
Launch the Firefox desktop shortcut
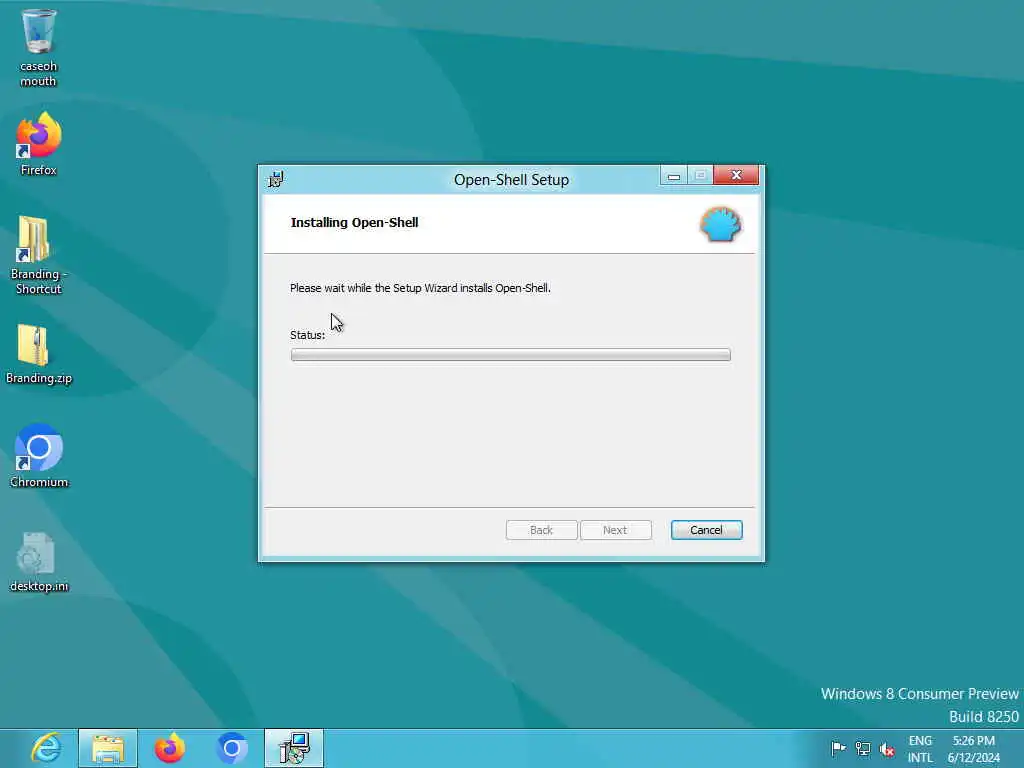coord(39,144)
